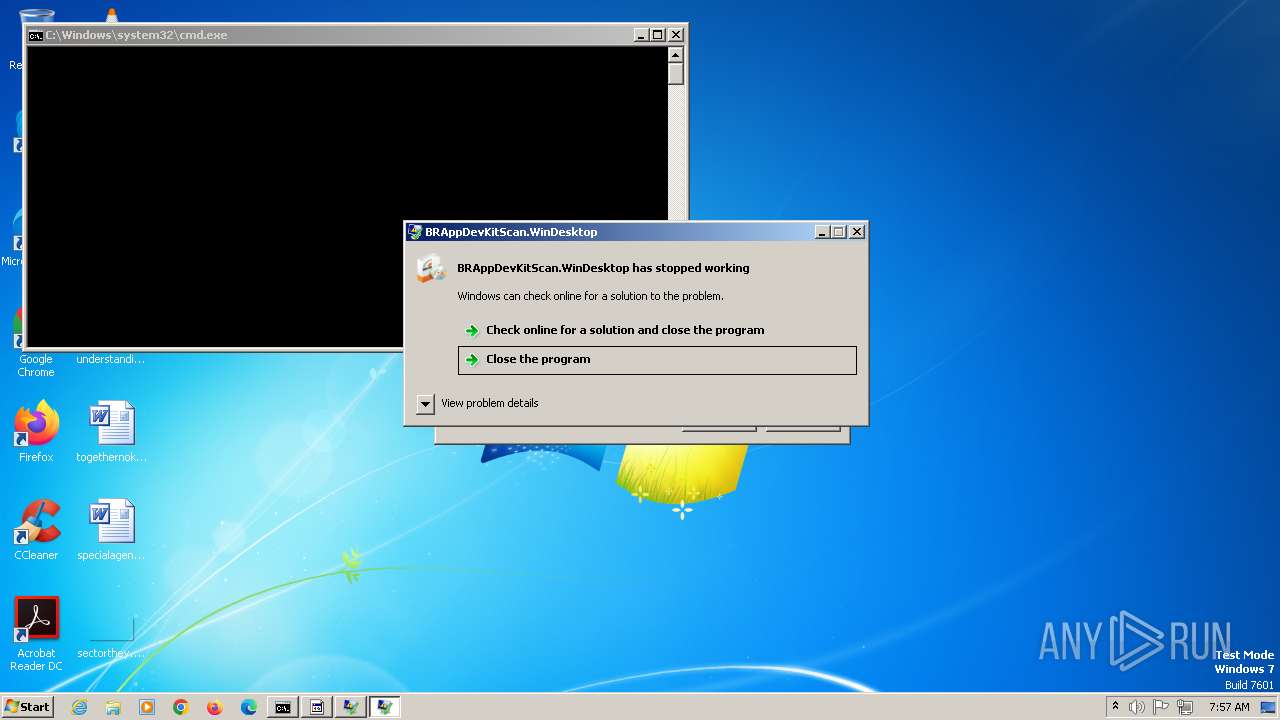
Task: Select the 'understandi...' desktop file label
Action: click(x=111, y=359)
